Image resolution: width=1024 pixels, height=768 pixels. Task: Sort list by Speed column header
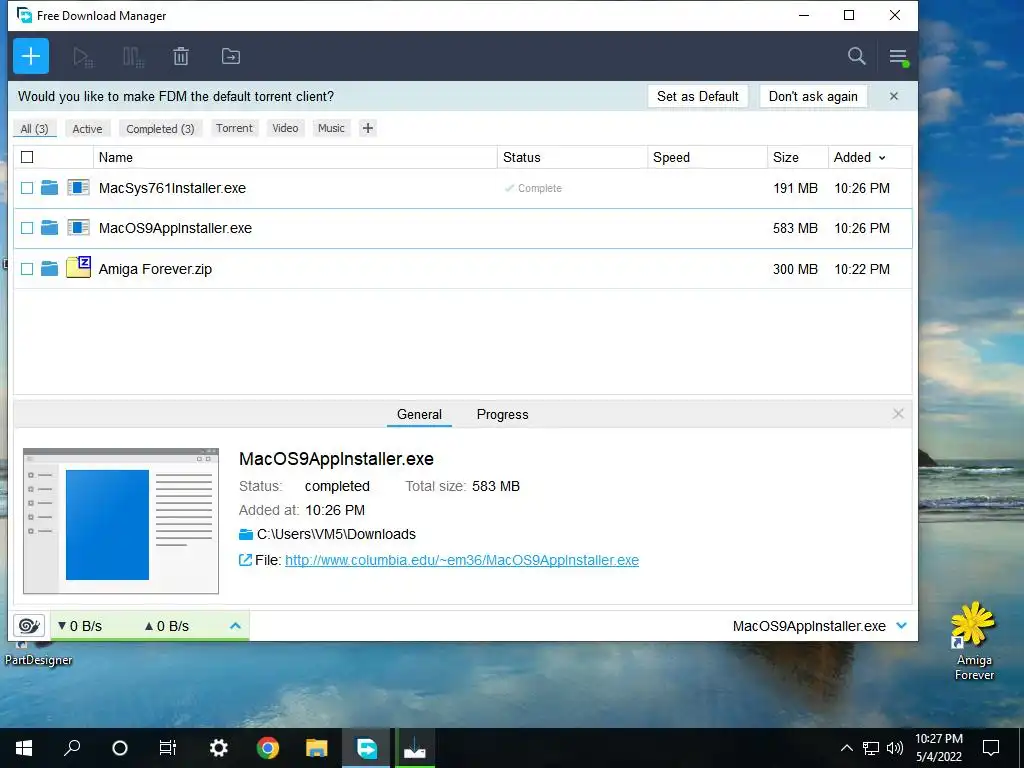[x=707, y=157]
